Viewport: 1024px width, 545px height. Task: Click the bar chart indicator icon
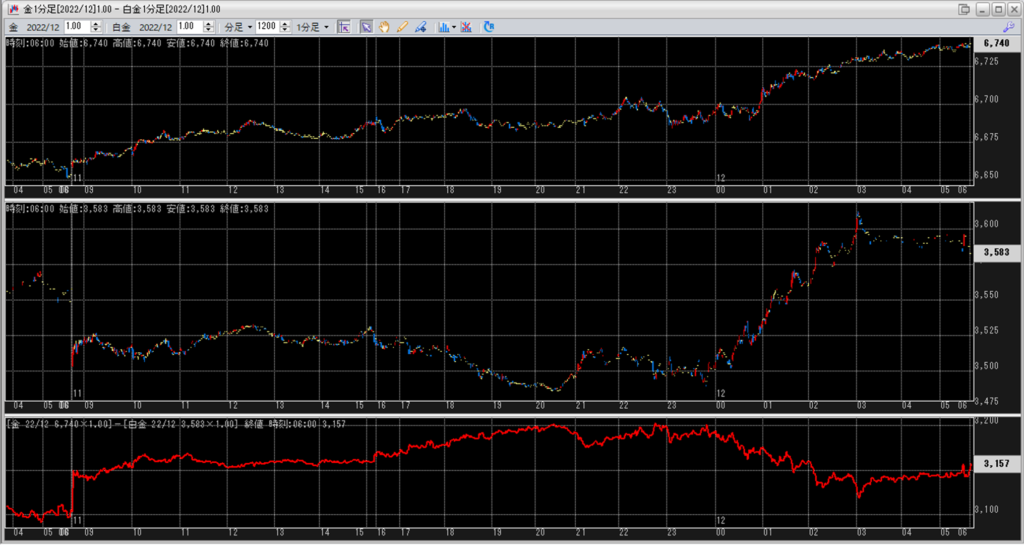click(442, 26)
